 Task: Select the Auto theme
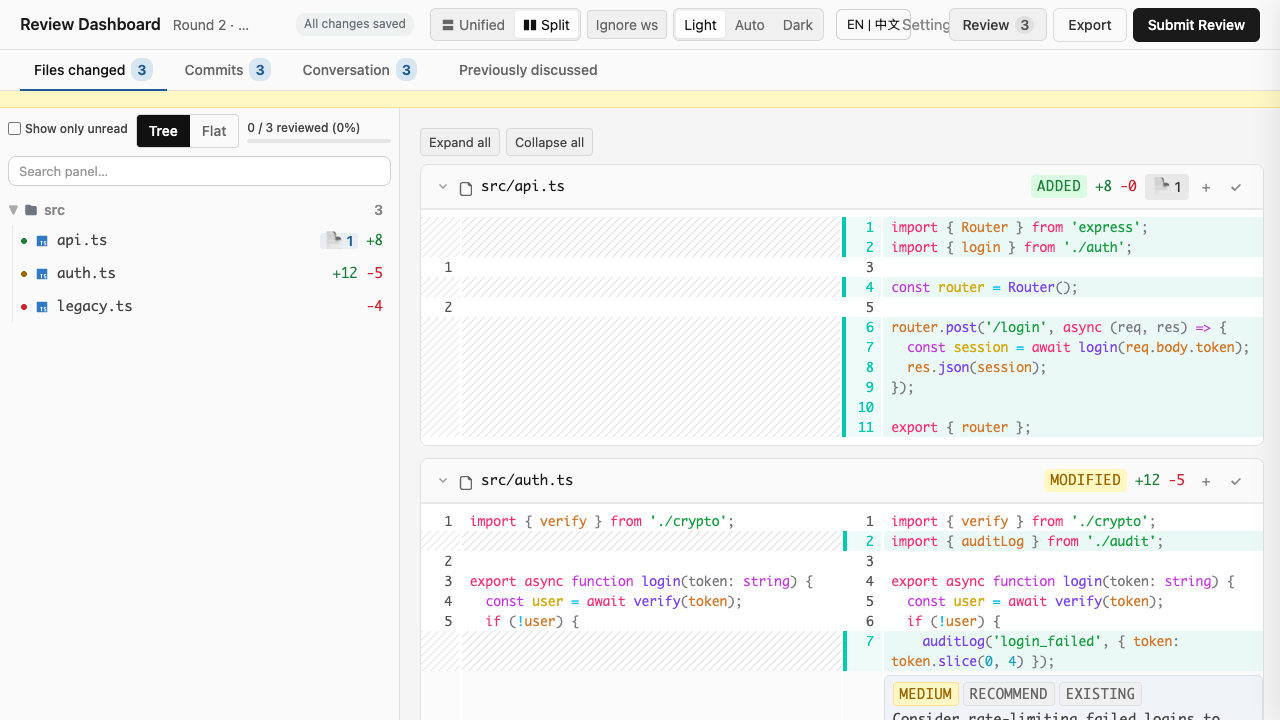[749, 25]
